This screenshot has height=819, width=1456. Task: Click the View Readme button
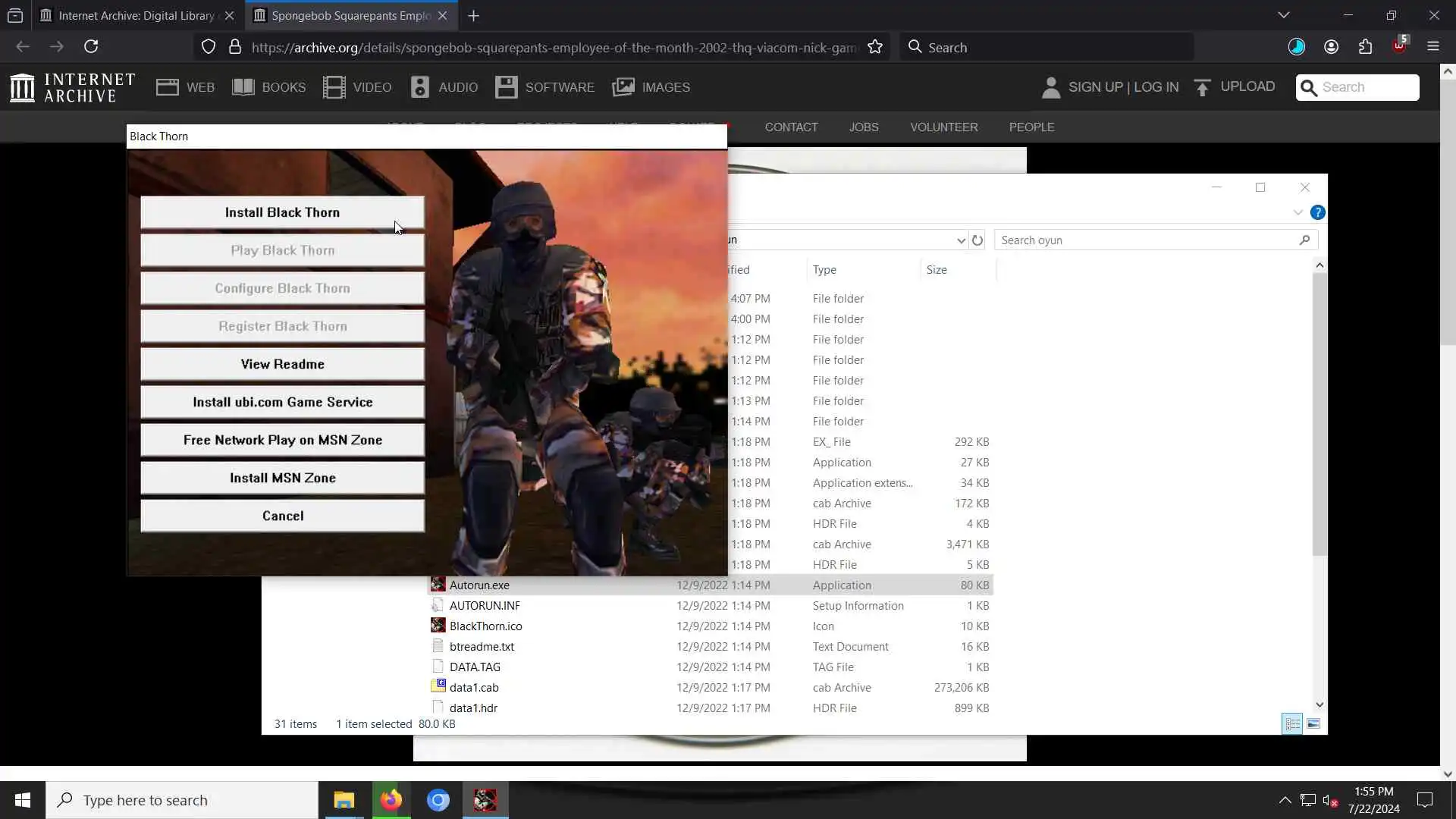click(x=282, y=364)
